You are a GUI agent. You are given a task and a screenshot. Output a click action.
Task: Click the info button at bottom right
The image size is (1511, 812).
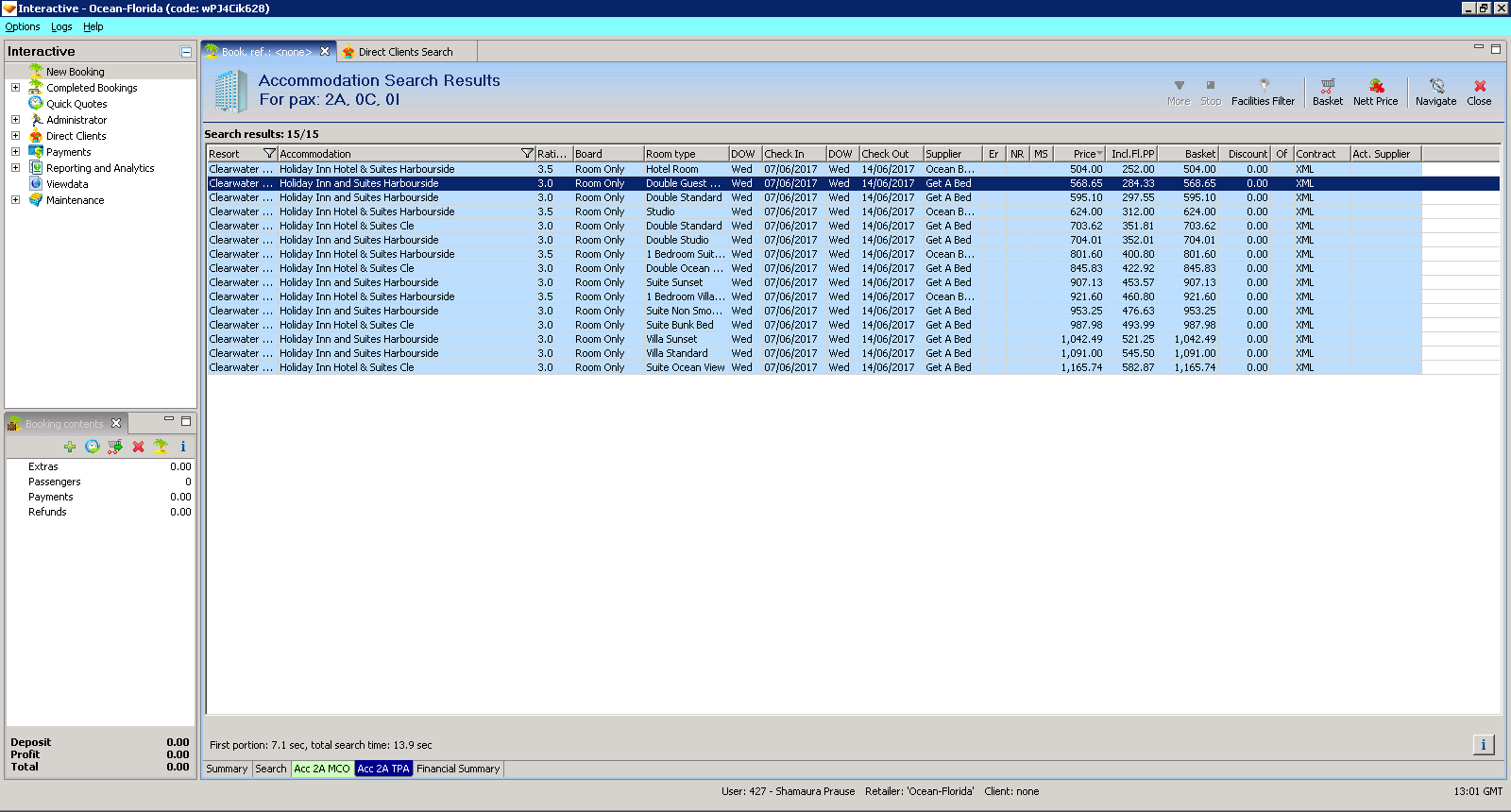click(1484, 745)
